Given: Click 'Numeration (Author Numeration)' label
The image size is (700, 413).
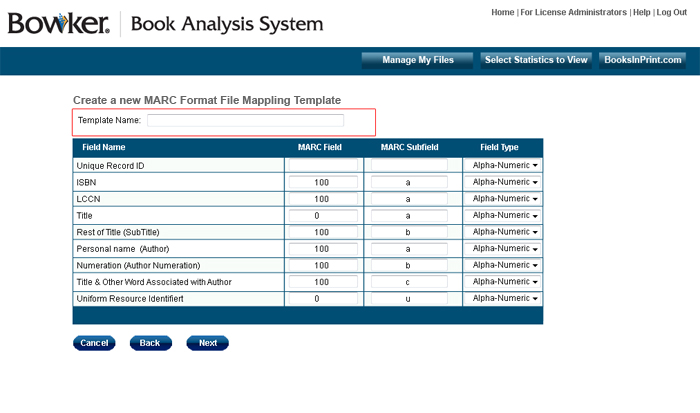Looking at the screenshot, I should click(x=138, y=266).
